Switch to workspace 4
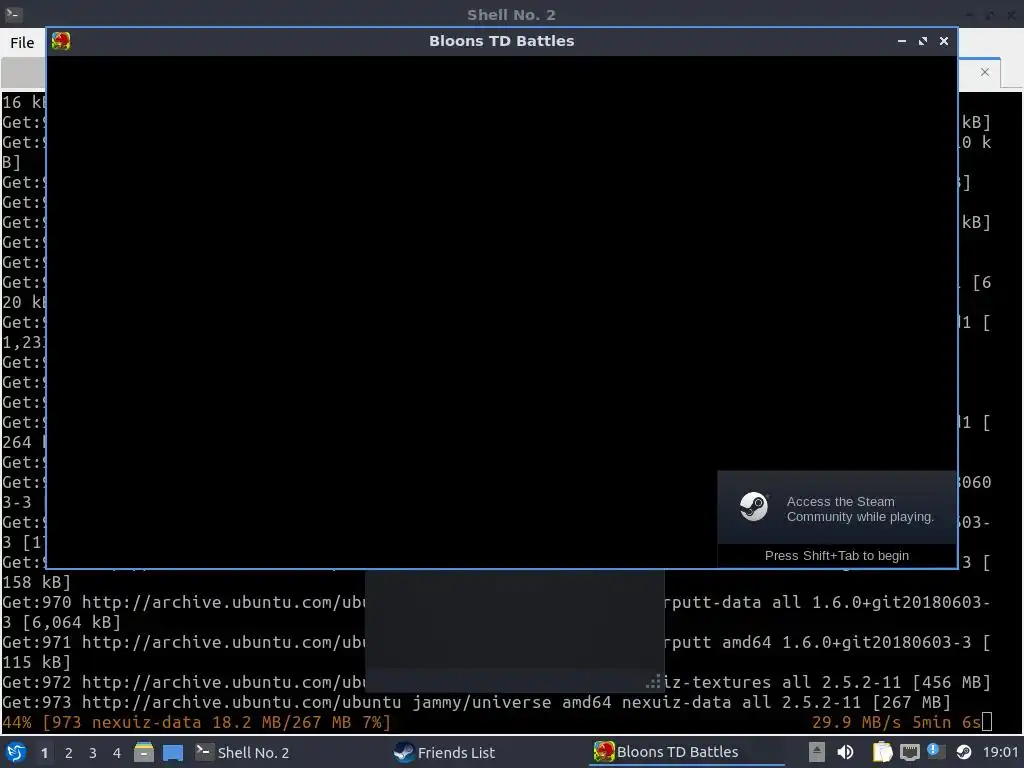Viewport: 1024px width, 768px height. tap(117, 753)
